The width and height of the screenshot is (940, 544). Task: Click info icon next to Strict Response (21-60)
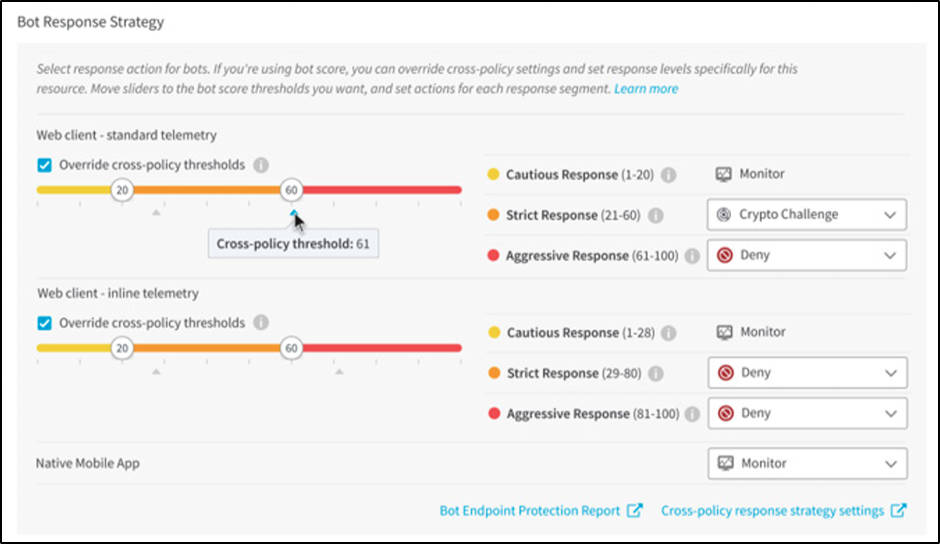point(656,215)
